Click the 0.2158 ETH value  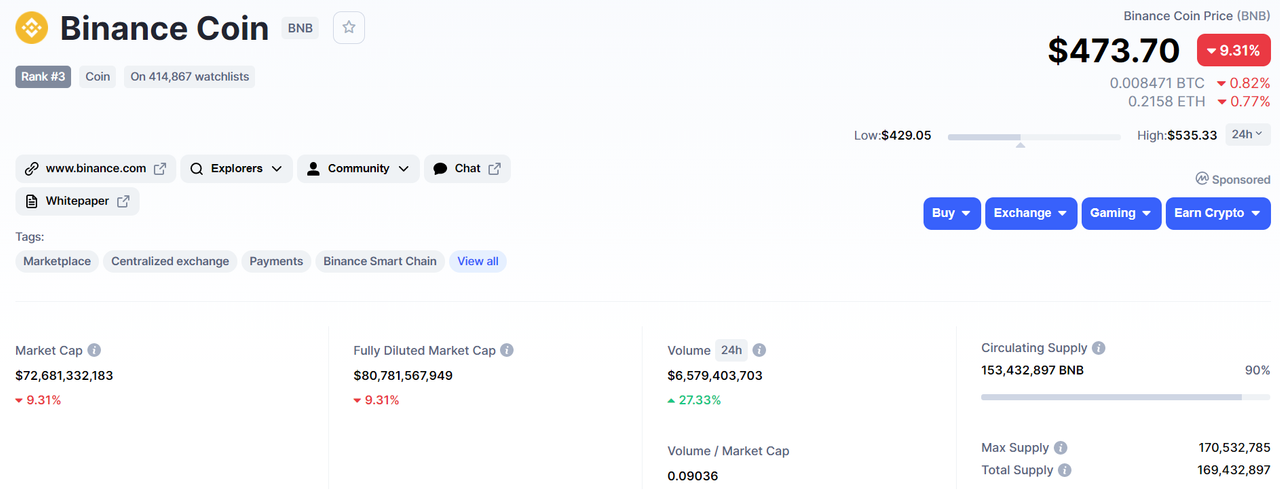1166,101
